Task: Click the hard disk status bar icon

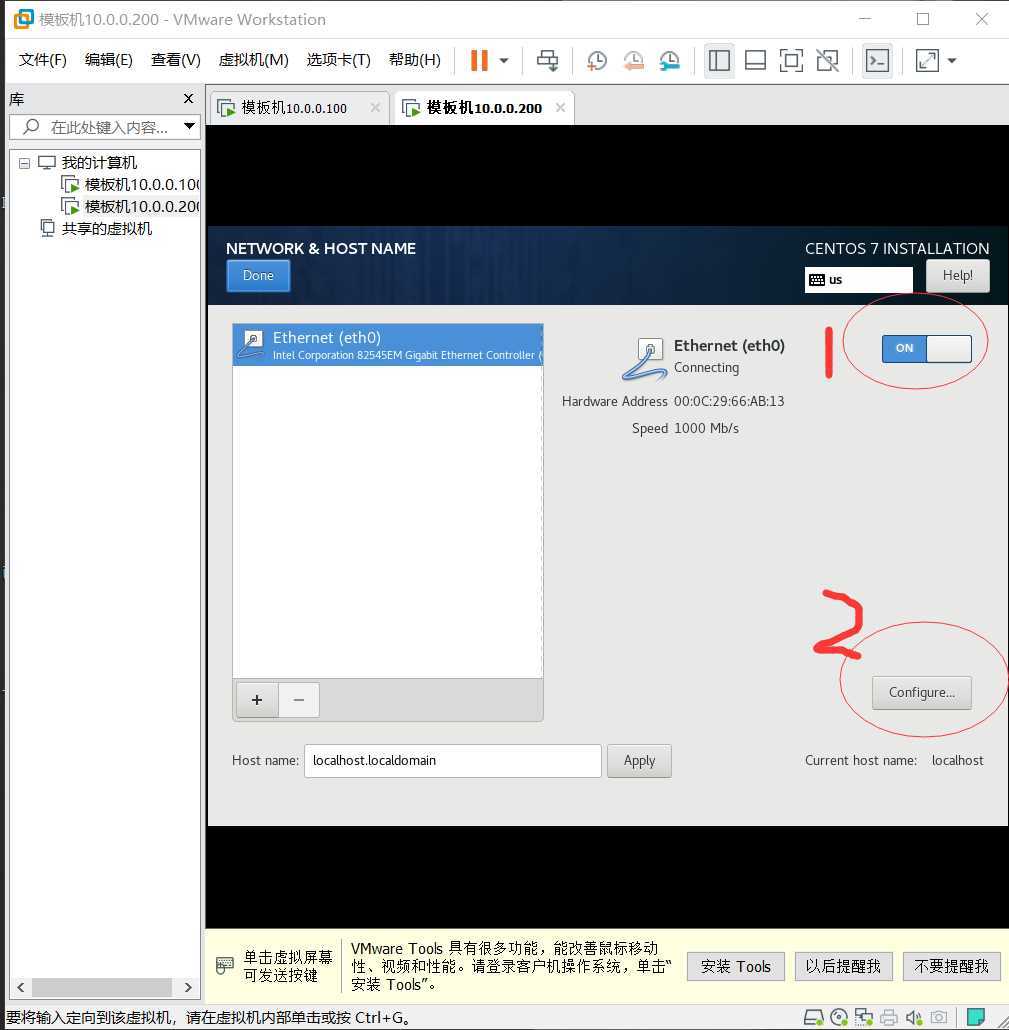Action: point(814,1018)
